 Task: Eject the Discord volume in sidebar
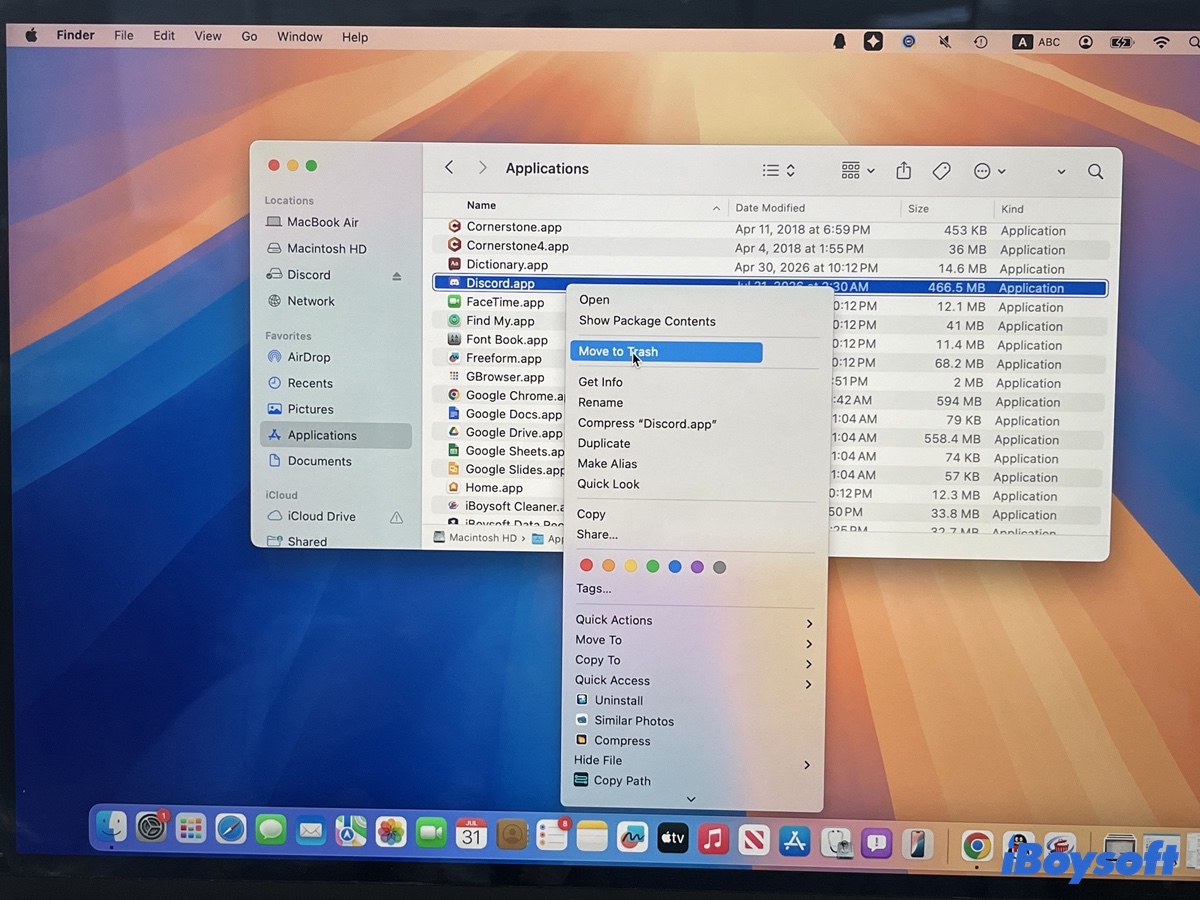[x=396, y=275]
